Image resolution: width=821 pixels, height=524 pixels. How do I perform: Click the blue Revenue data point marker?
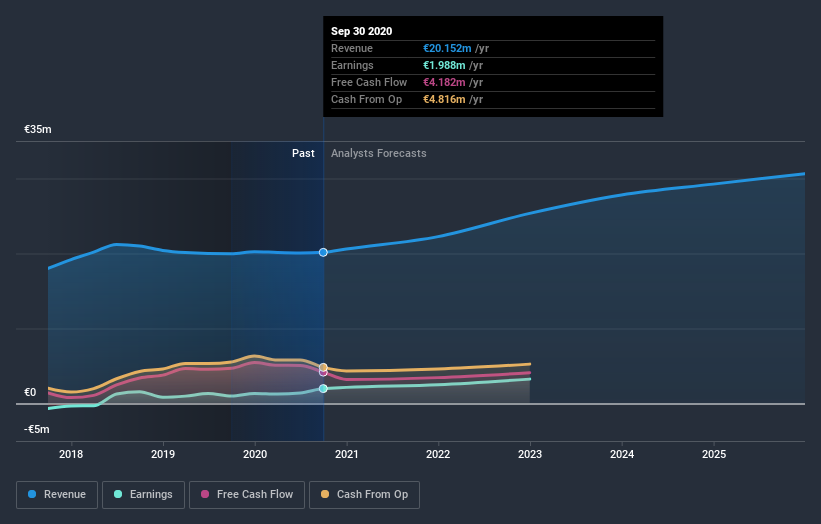point(323,252)
